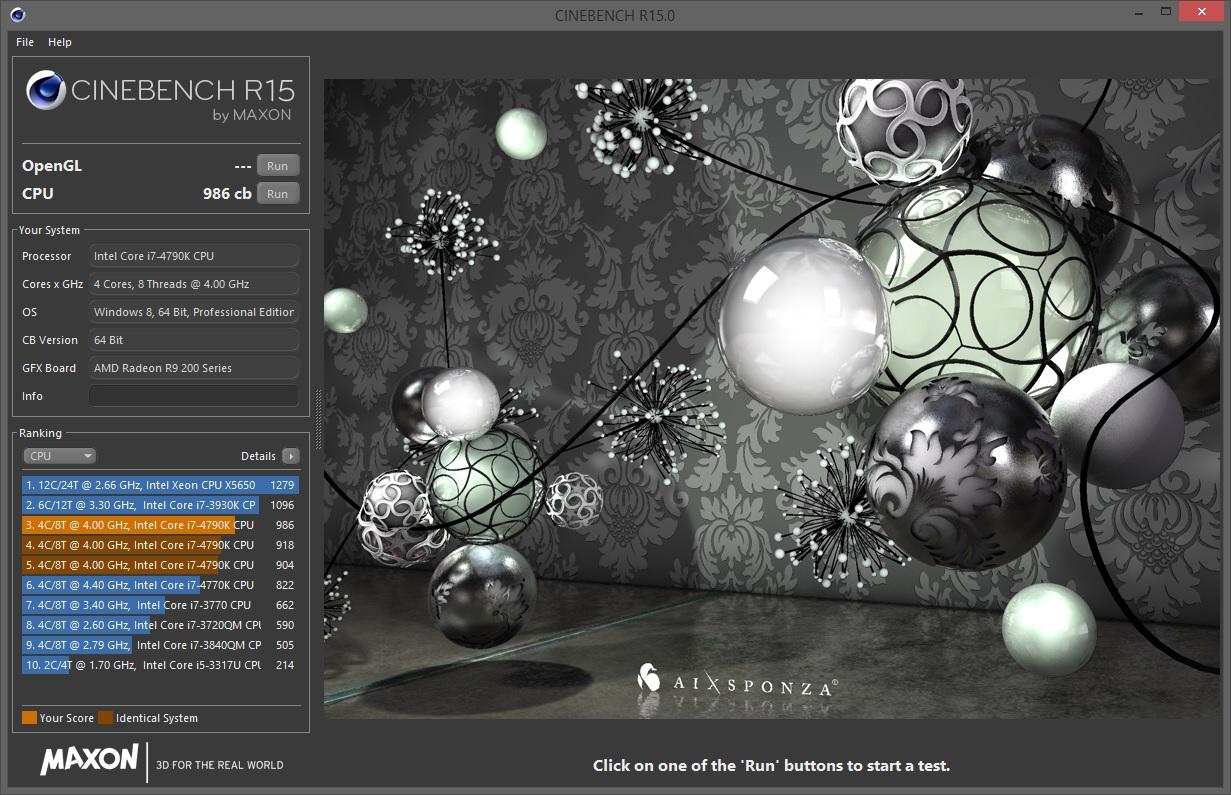Screen dimensions: 1231x795
Task: Click the orange Your Score legend swatch
Action: click(29, 718)
